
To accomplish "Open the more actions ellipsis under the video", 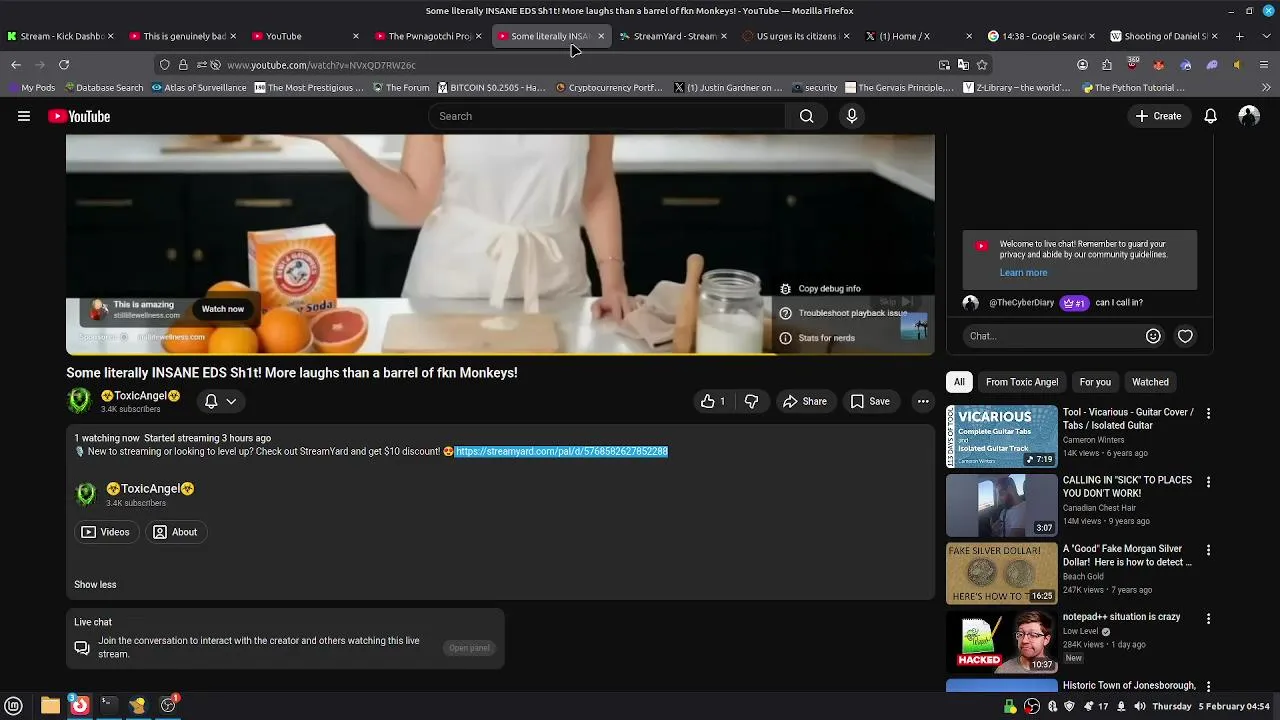I will pos(923,401).
